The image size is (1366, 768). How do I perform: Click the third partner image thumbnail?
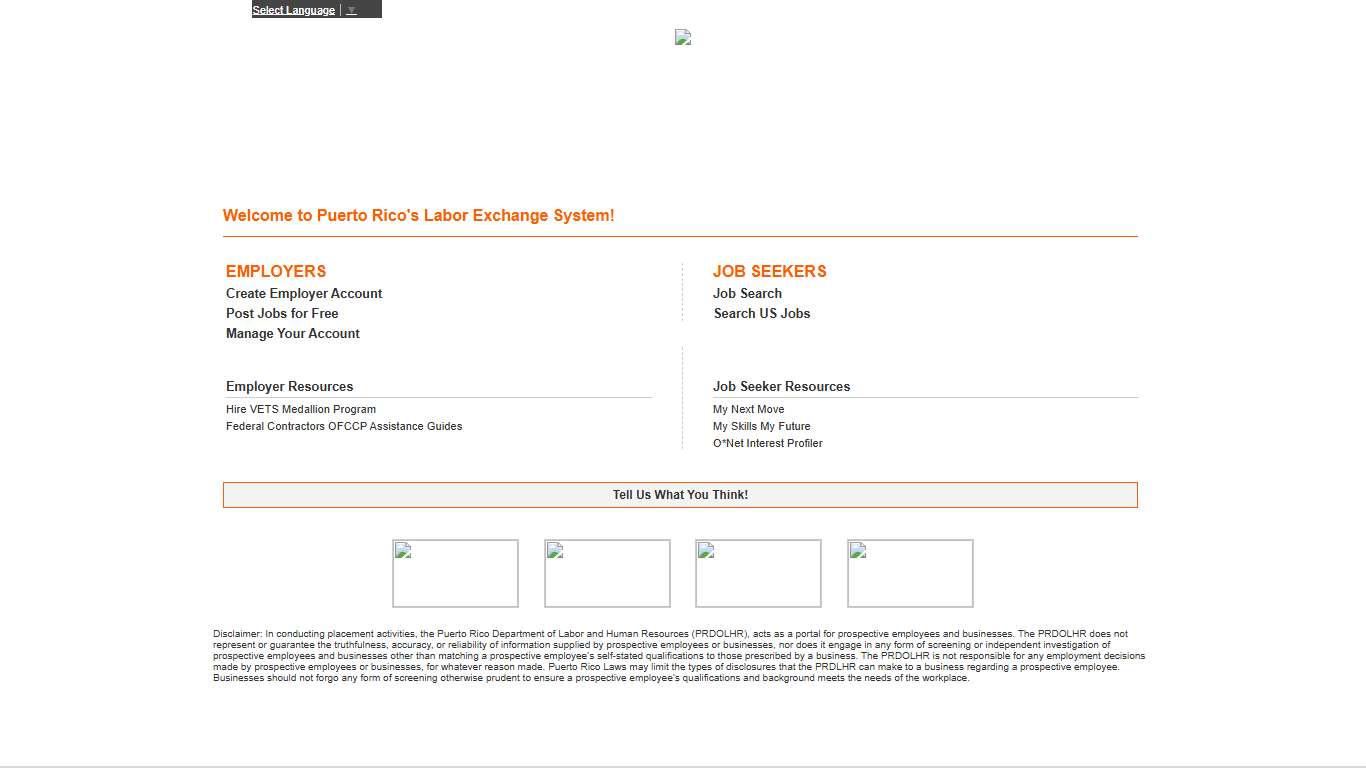(x=758, y=573)
